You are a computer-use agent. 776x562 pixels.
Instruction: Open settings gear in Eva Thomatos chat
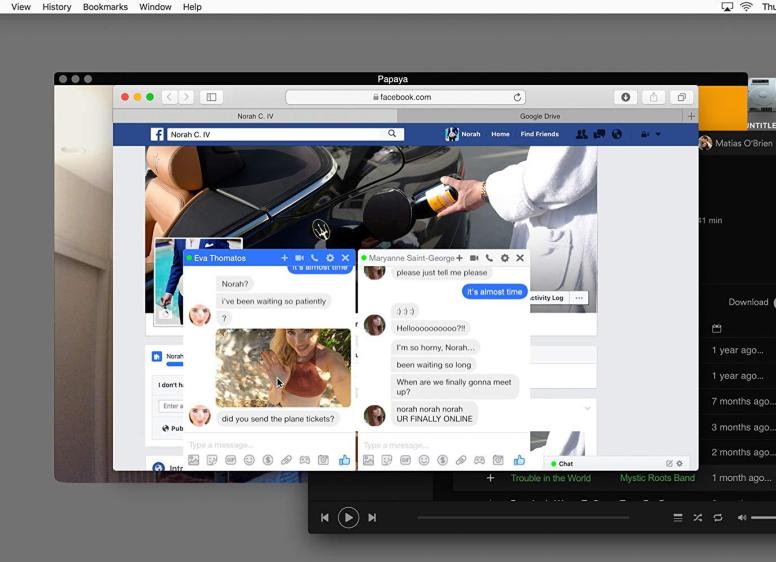330,258
